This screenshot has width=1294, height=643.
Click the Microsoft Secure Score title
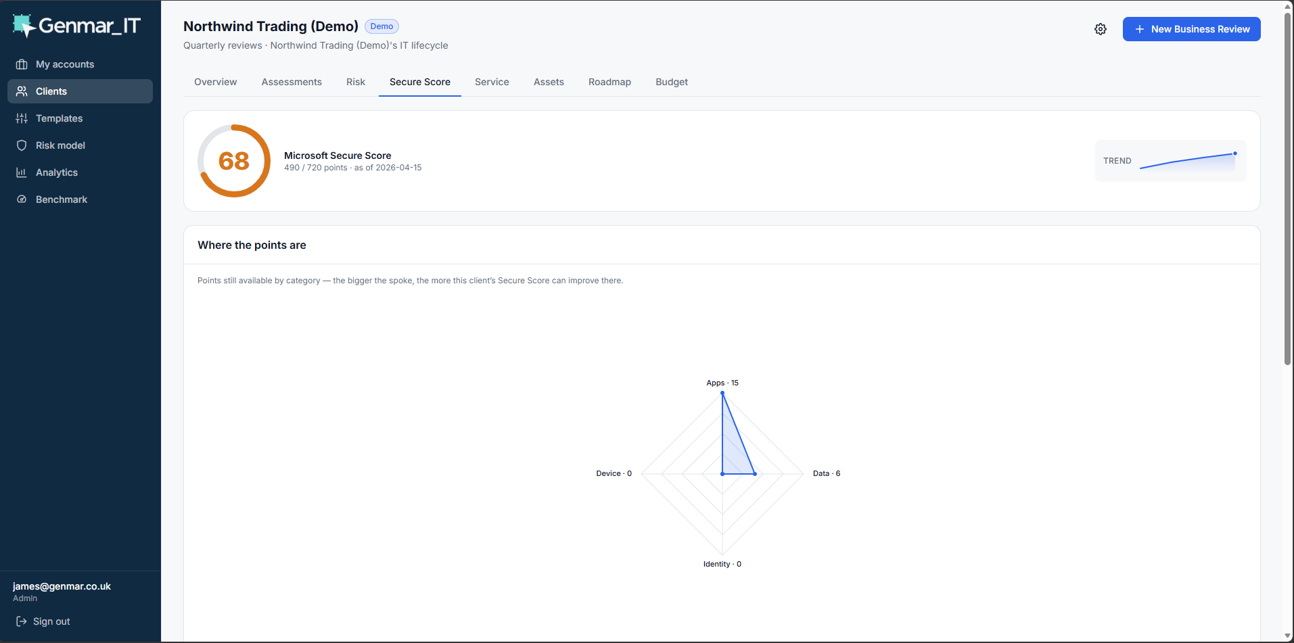click(x=337, y=155)
